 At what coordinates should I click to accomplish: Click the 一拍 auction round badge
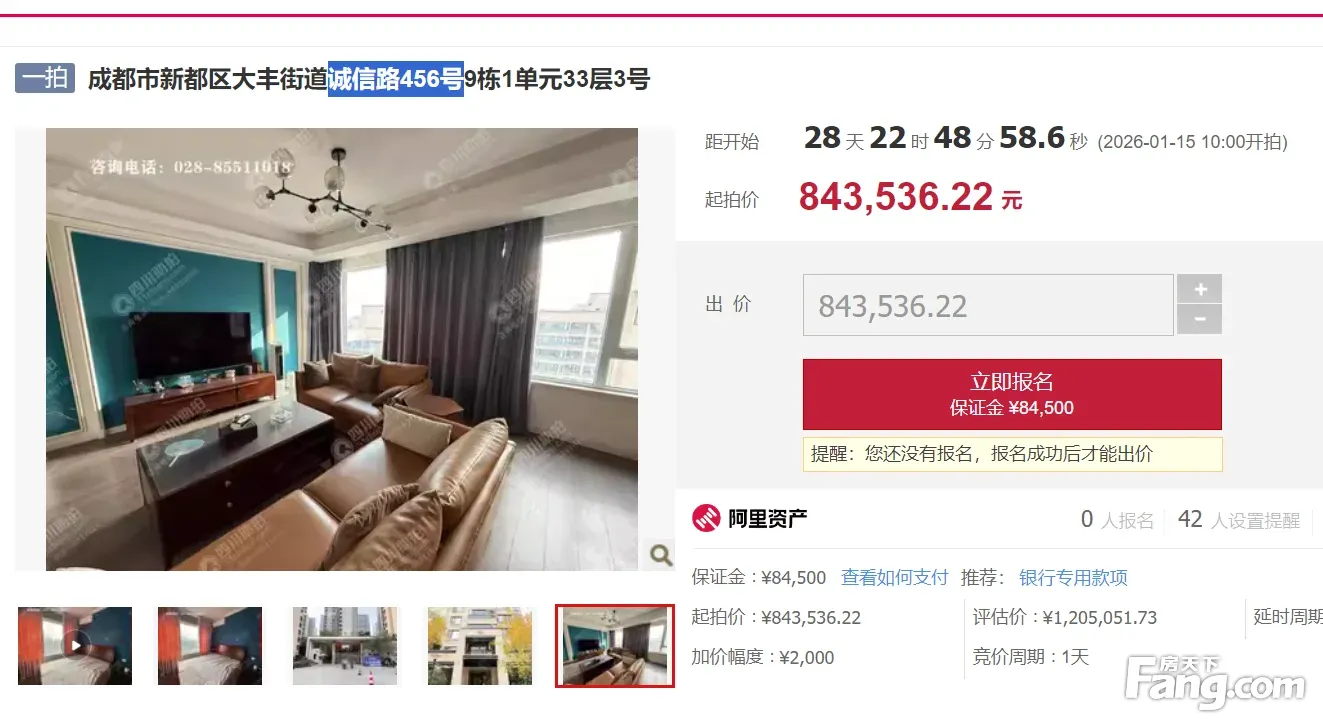pos(45,78)
